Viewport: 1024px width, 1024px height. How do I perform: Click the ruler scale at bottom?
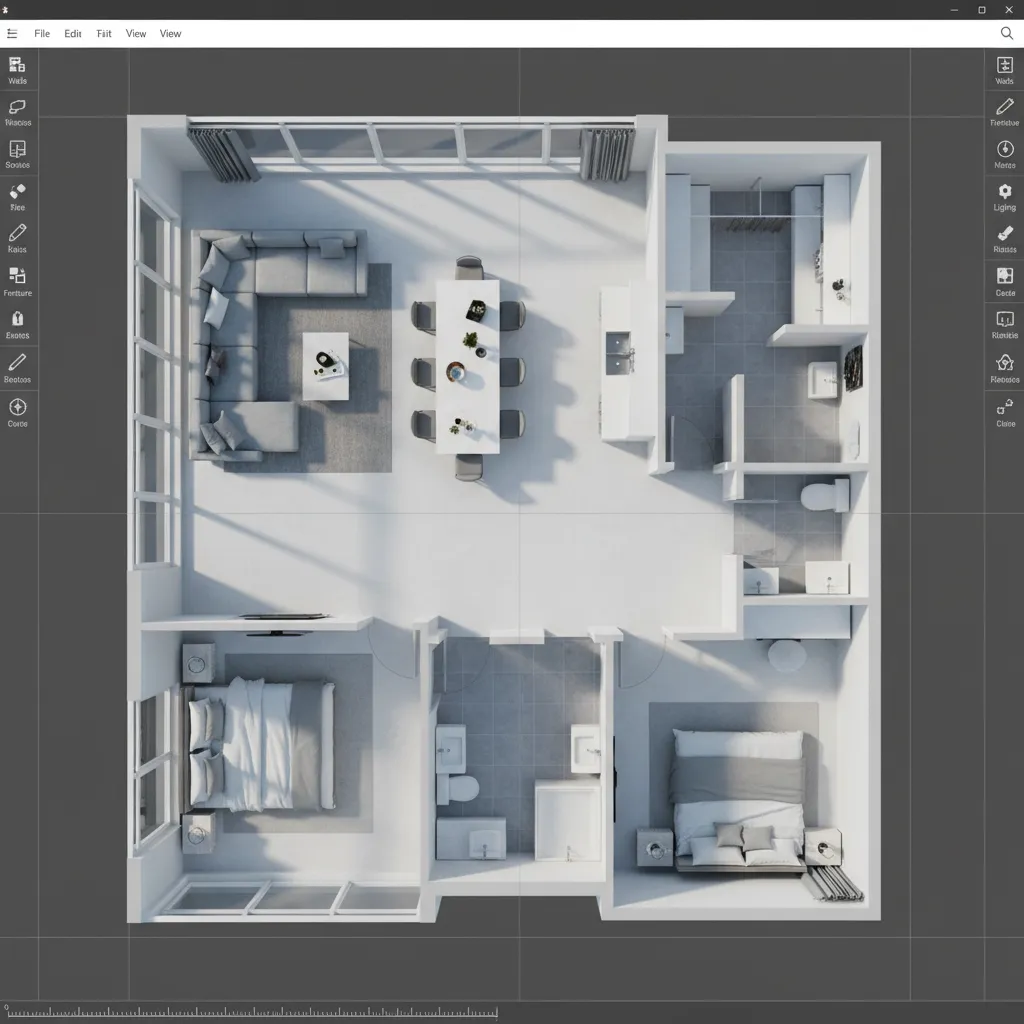(251, 1012)
